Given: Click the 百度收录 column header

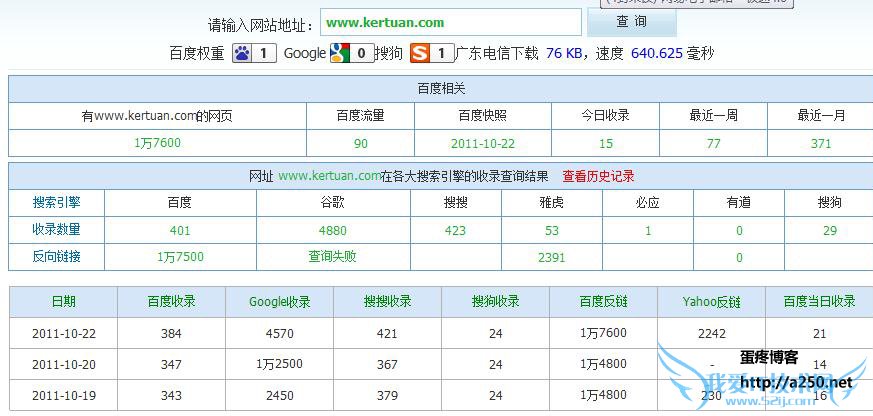Looking at the screenshot, I should tap(171, 301).
